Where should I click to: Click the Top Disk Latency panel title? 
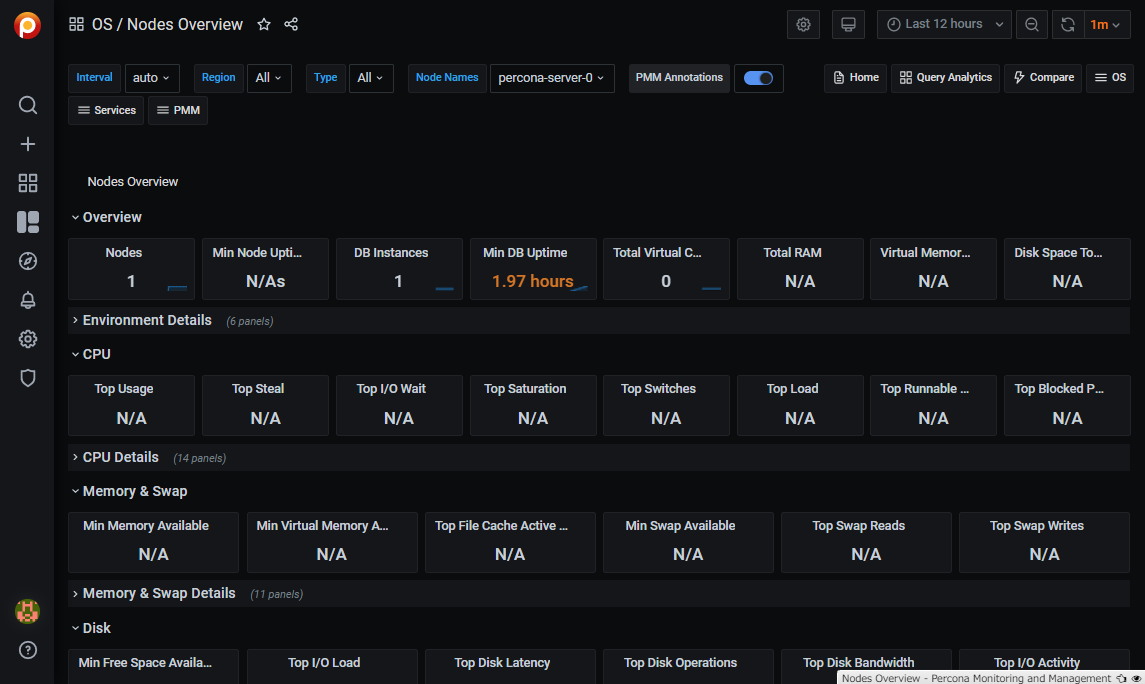point(502,663)
